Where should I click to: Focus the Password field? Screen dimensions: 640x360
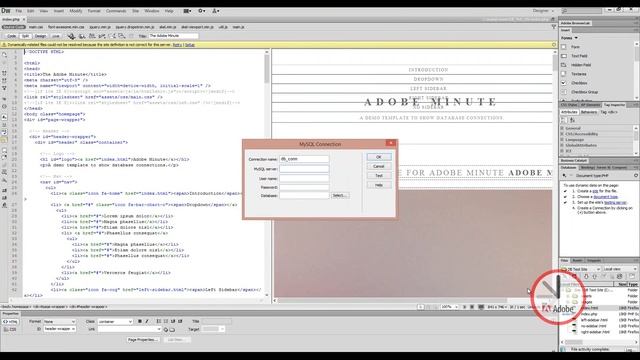click(304, 187)
